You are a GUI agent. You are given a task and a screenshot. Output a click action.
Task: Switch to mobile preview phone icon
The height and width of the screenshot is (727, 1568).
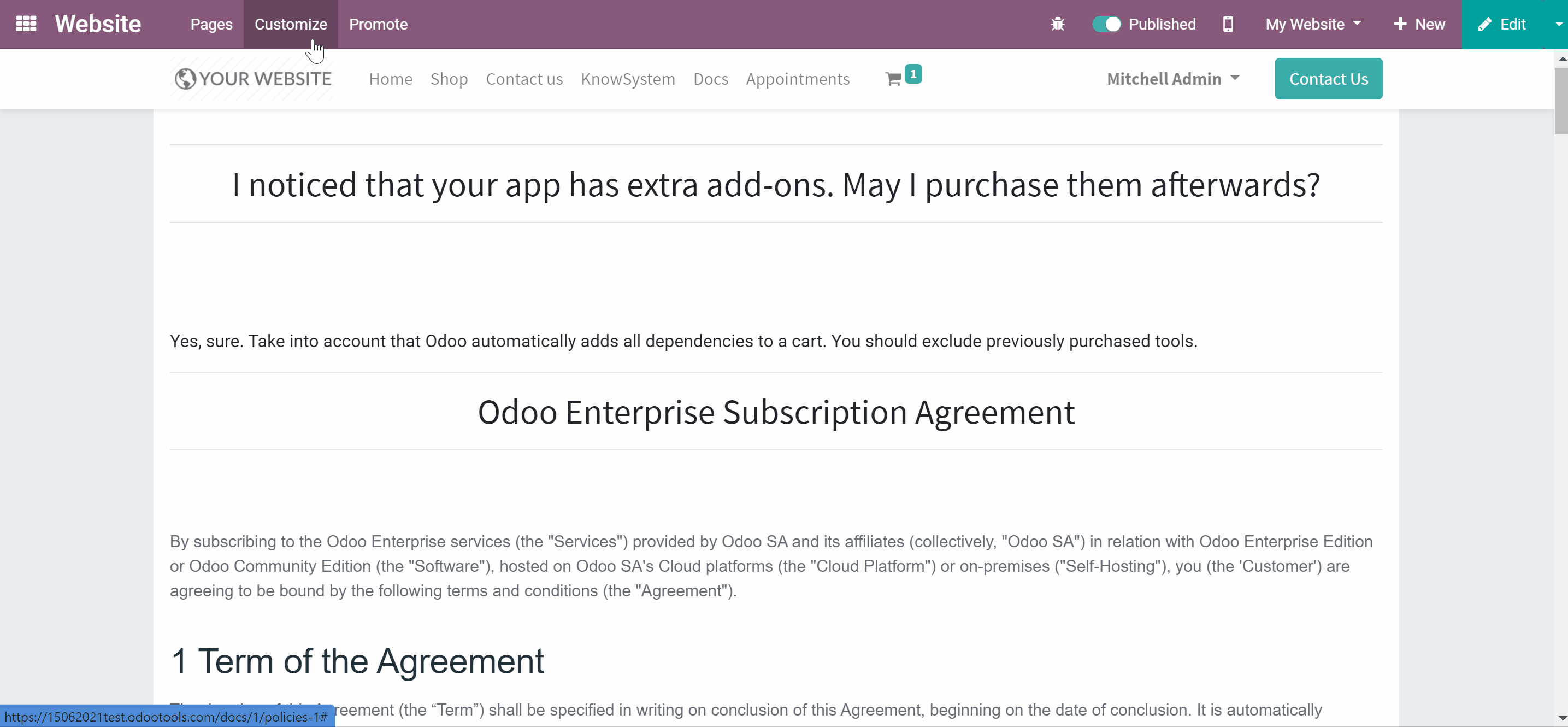1228,25
